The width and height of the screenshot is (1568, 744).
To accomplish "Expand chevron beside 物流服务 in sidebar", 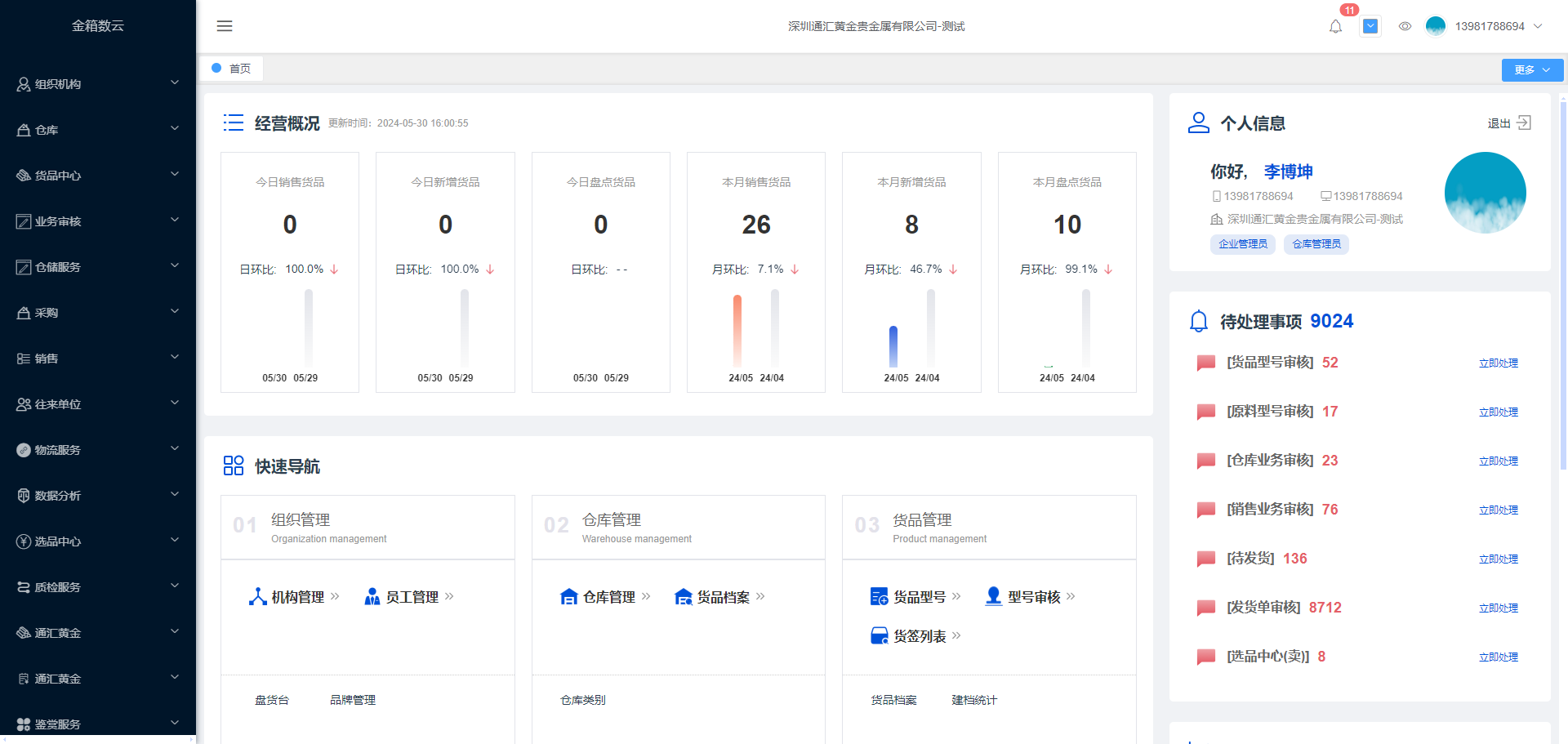I will click(x=175, y=448).
